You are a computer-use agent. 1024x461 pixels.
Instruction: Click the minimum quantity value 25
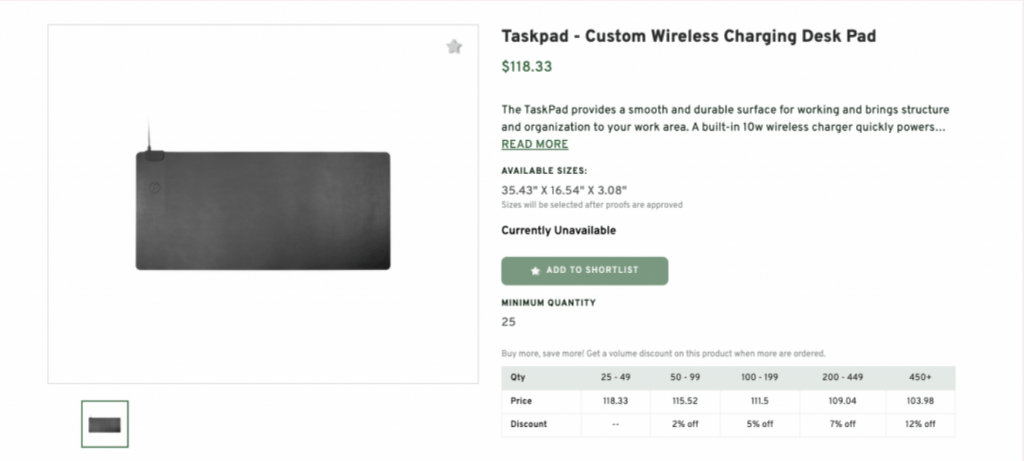coord(509,322)
